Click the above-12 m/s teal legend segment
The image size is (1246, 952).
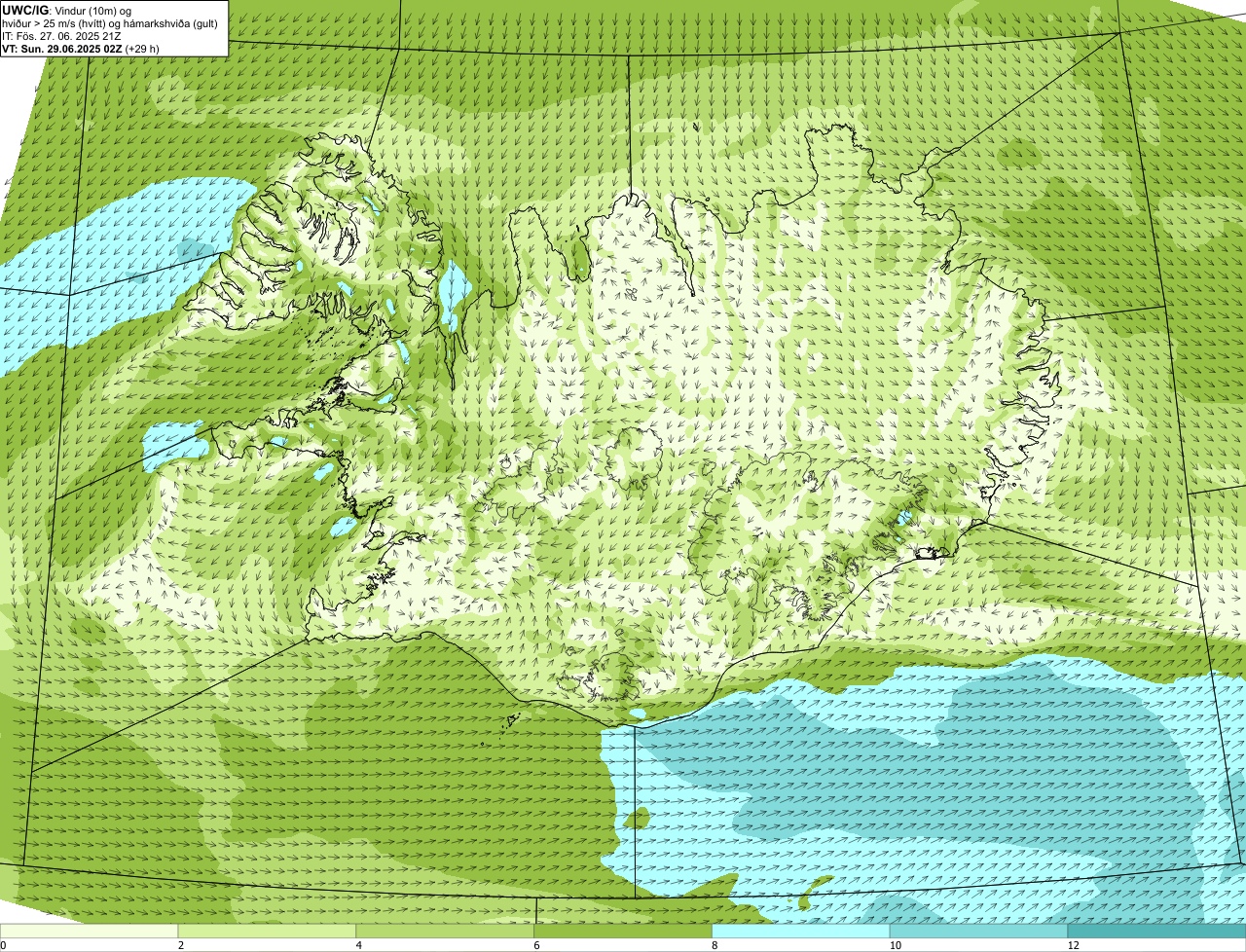click(x=1157, y=932)
